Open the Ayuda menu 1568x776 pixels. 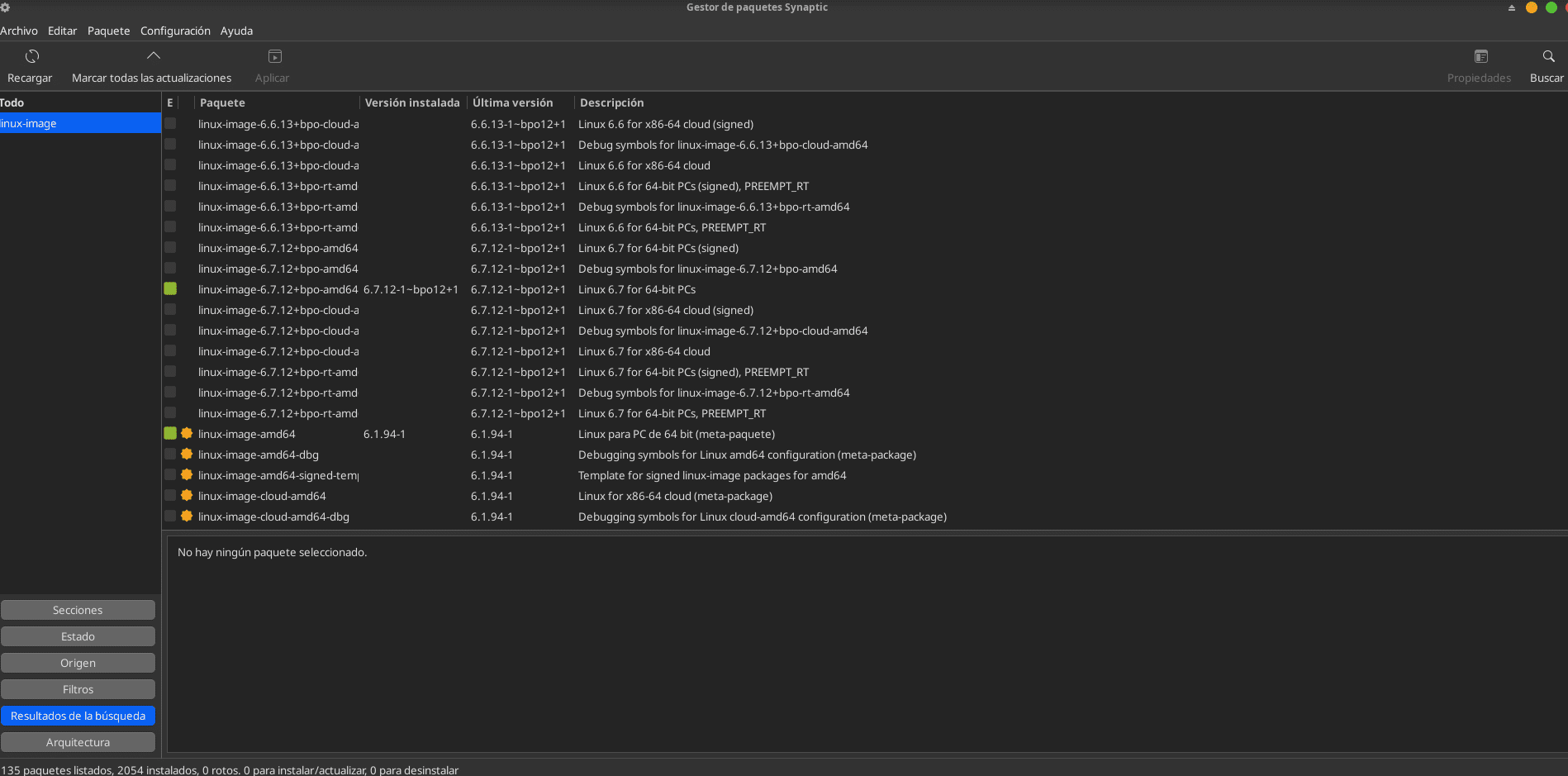click(236, 31)
